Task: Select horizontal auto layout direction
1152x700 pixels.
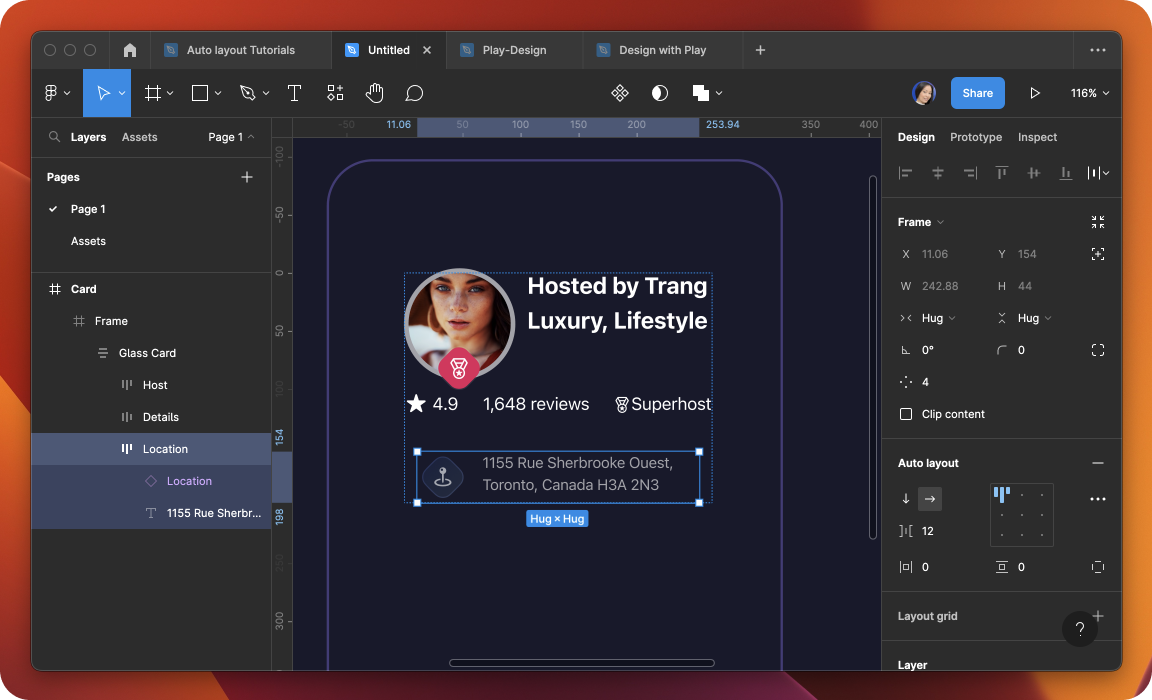Action: click(x=930, y=499)
